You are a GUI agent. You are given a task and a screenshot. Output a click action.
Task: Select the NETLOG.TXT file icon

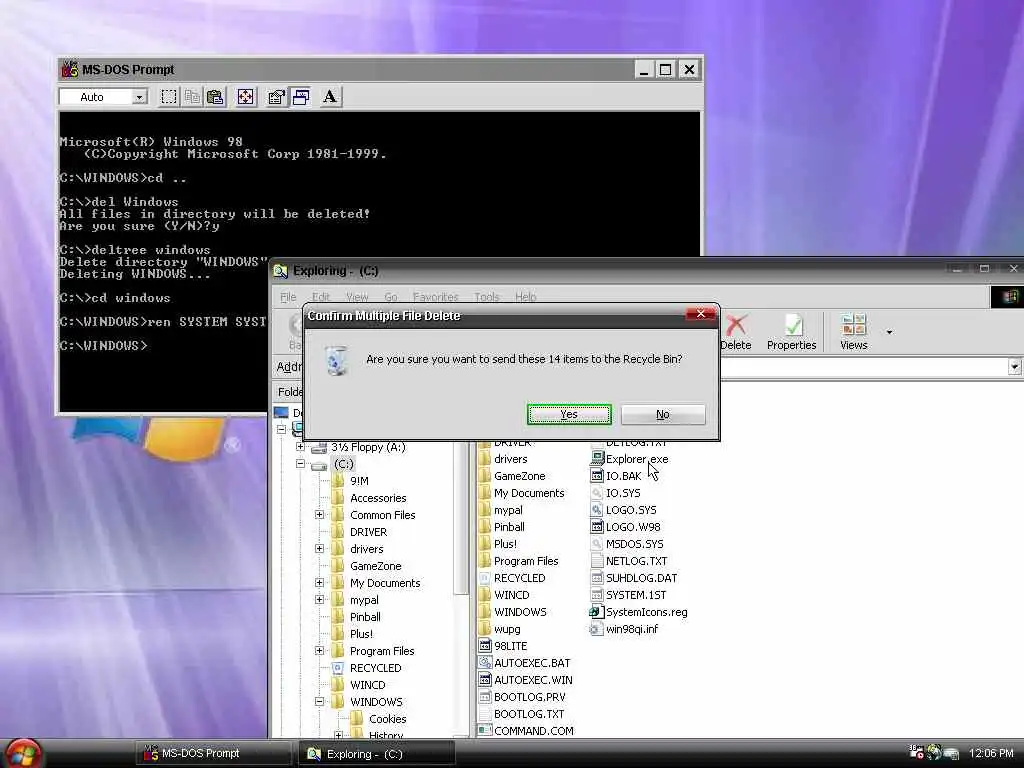coord(597,561)
